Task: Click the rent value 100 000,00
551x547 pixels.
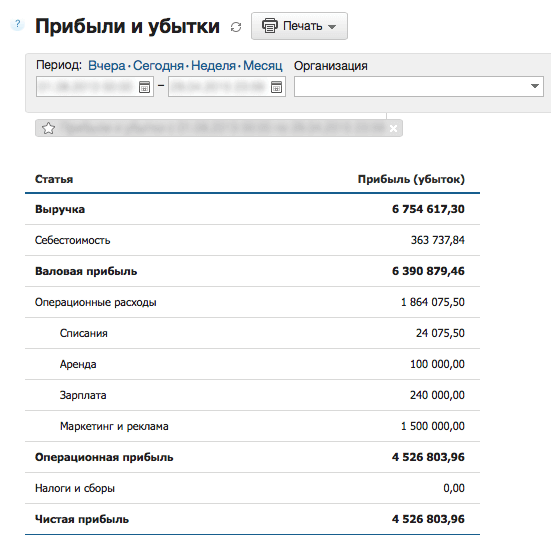Action: (x=437, y=364)
